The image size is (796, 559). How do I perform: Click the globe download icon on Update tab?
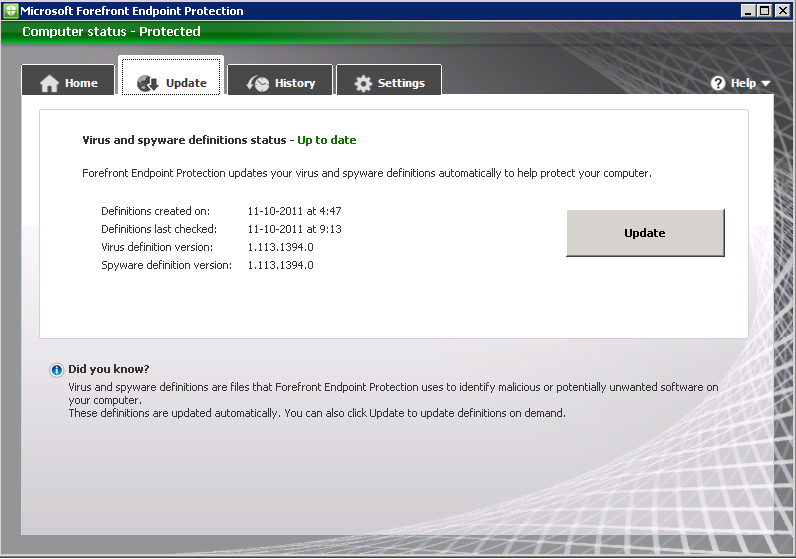(148, 83)
